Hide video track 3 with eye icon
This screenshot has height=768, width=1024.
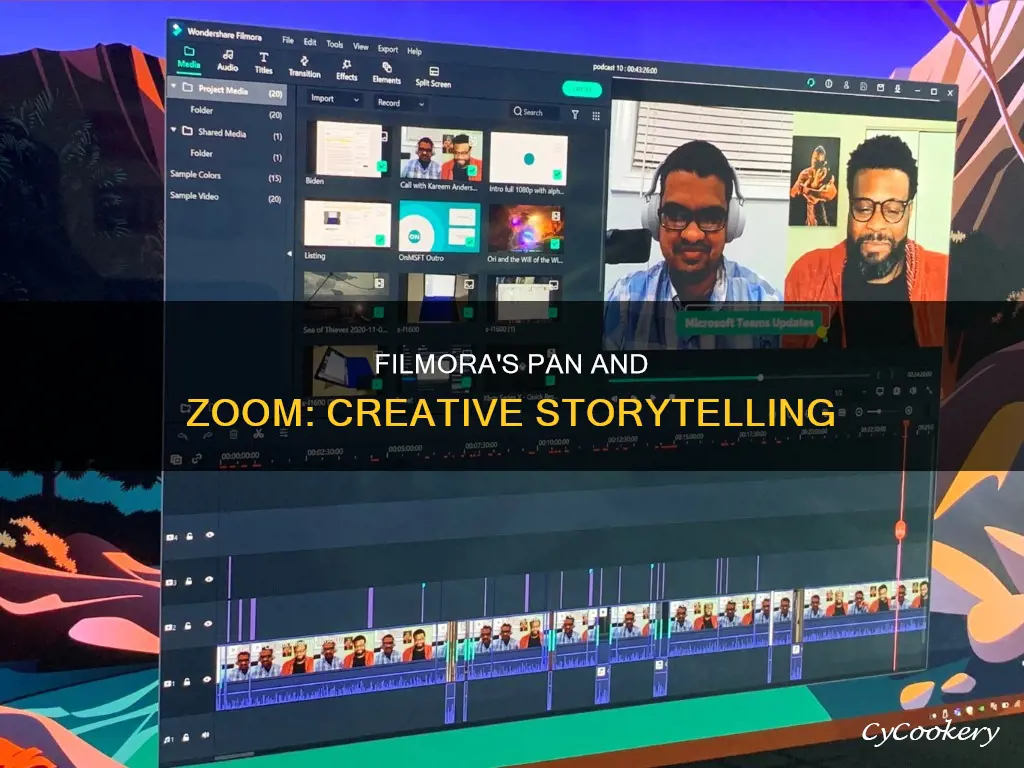[209, 579]
